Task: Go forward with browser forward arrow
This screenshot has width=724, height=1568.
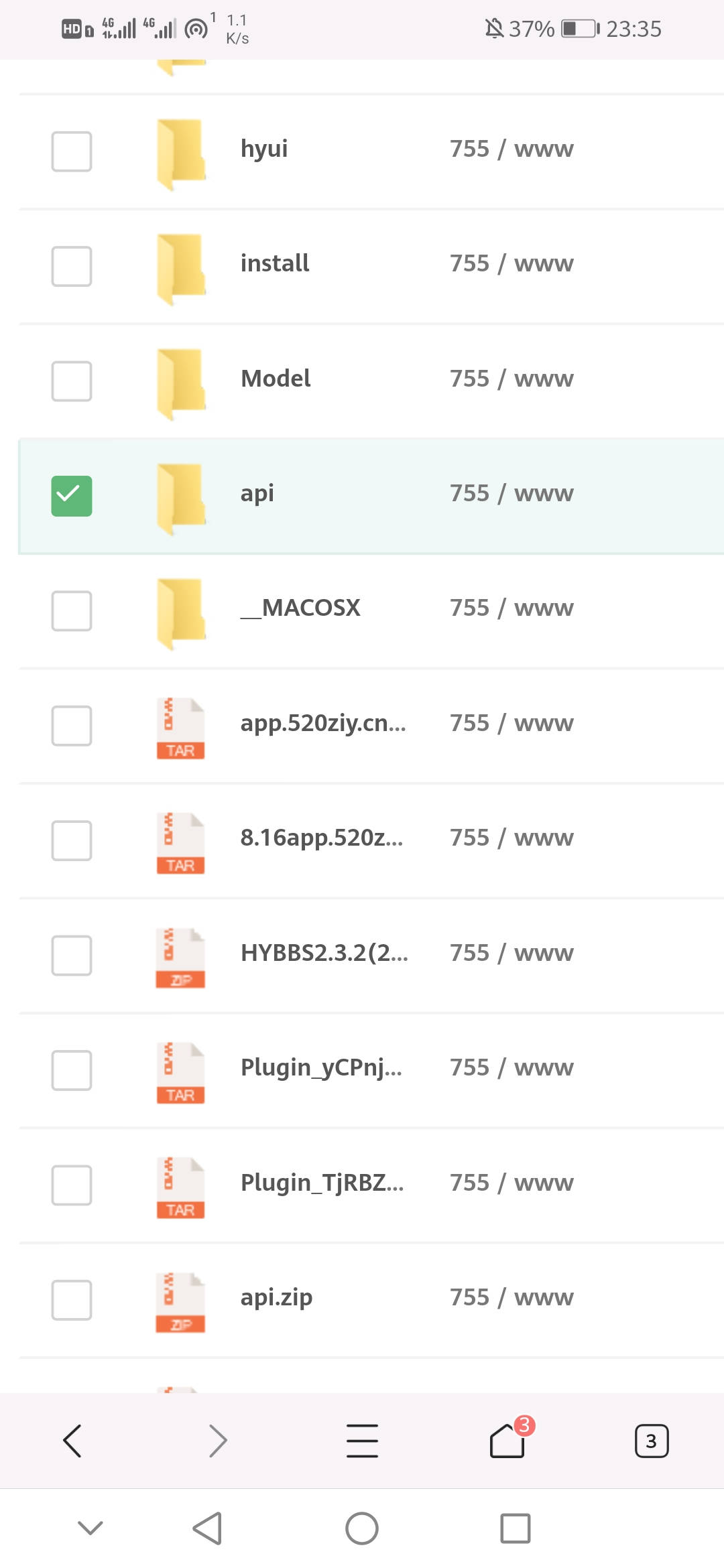Action: (x=218, y=1441)
